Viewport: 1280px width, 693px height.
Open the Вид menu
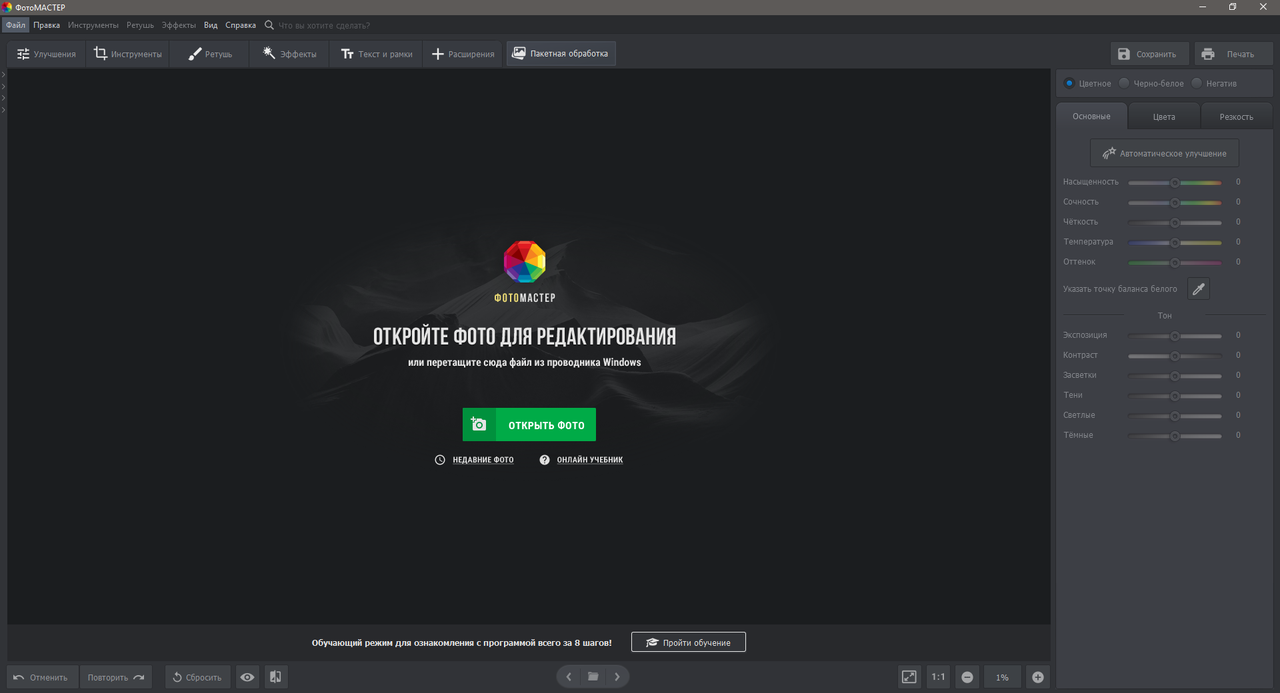tap(211, 25)
